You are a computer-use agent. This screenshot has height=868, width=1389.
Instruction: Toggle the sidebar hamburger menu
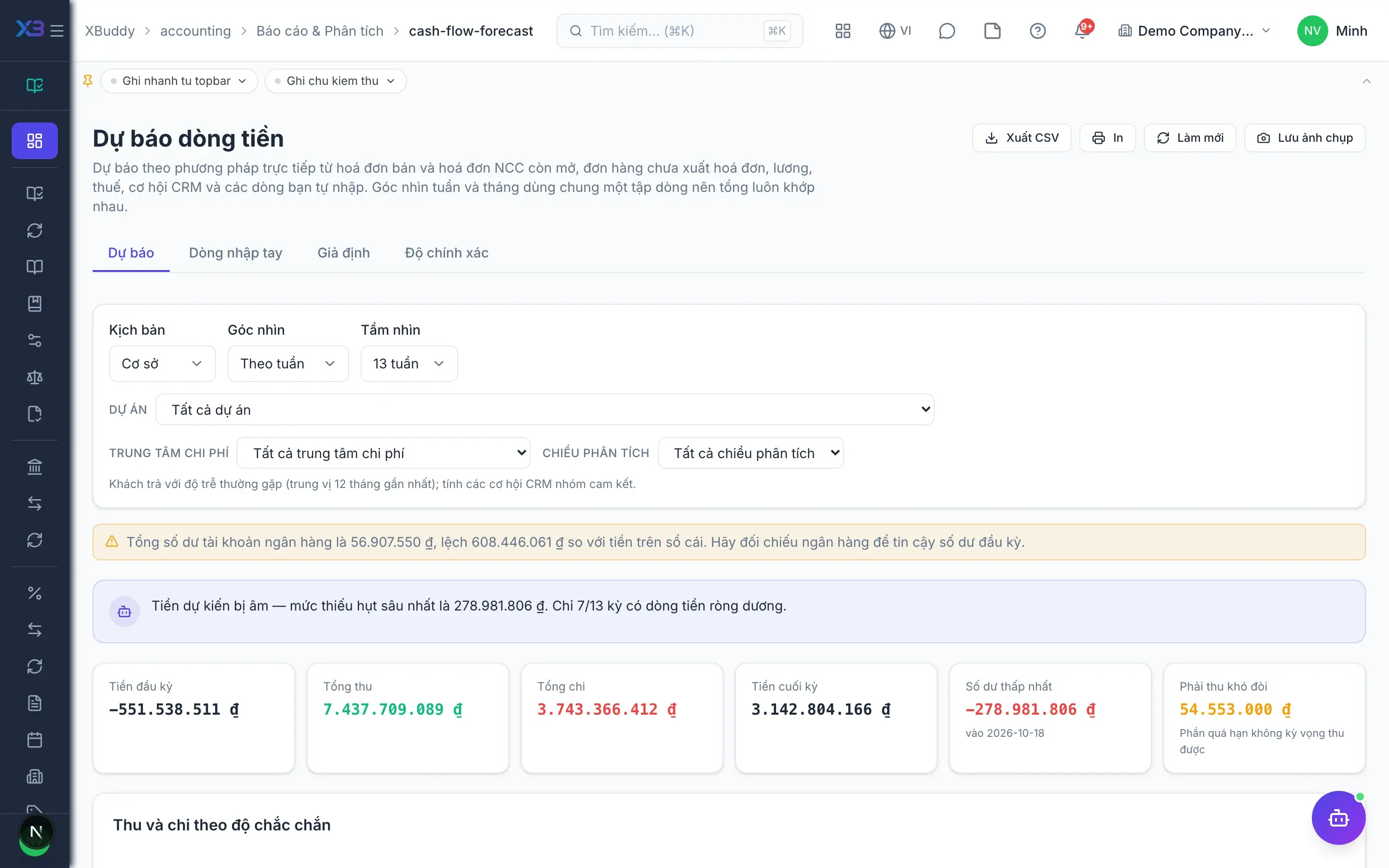[x=57, y=30]
